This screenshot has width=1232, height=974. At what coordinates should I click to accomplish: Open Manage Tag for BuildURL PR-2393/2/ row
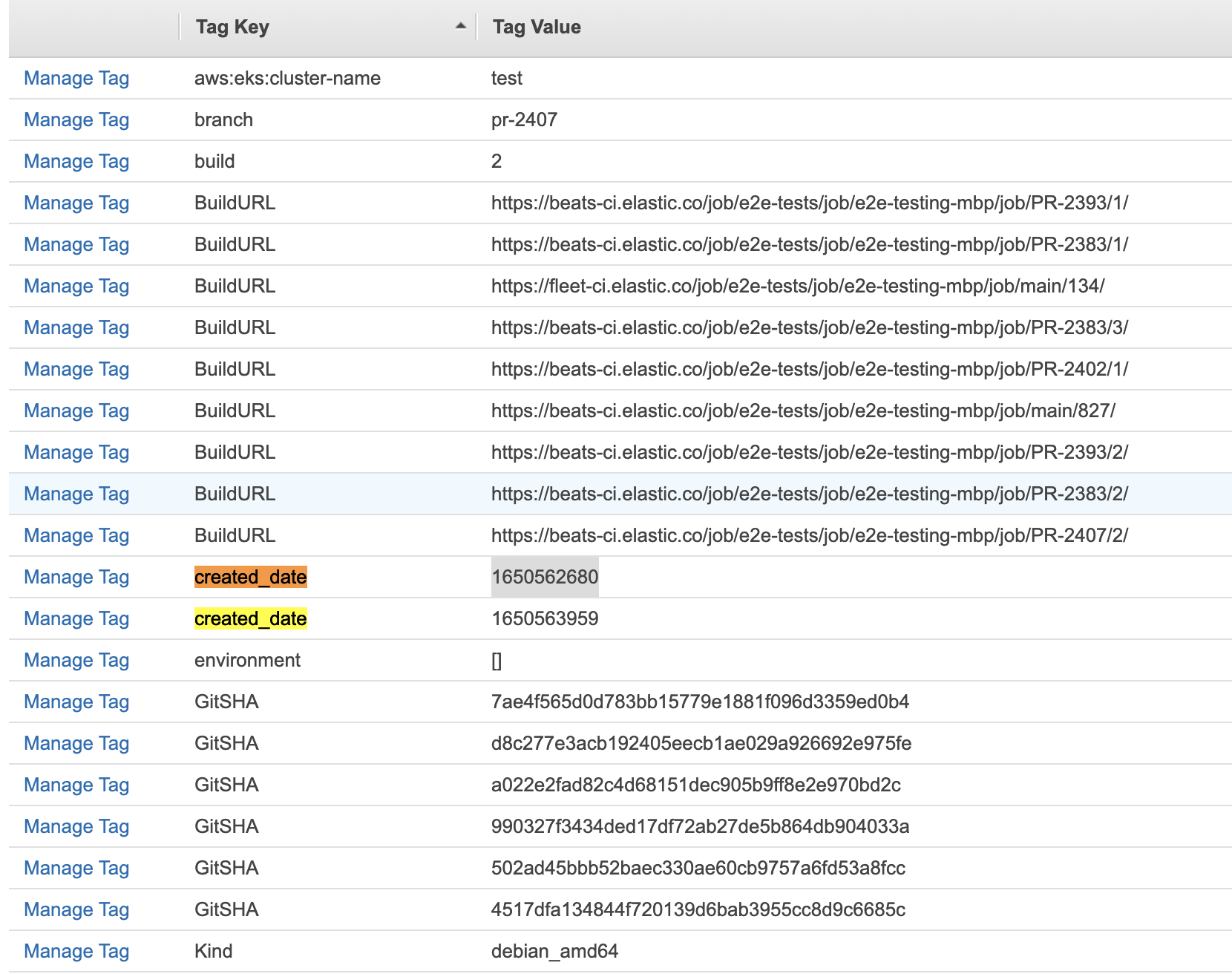pos(76,452)
